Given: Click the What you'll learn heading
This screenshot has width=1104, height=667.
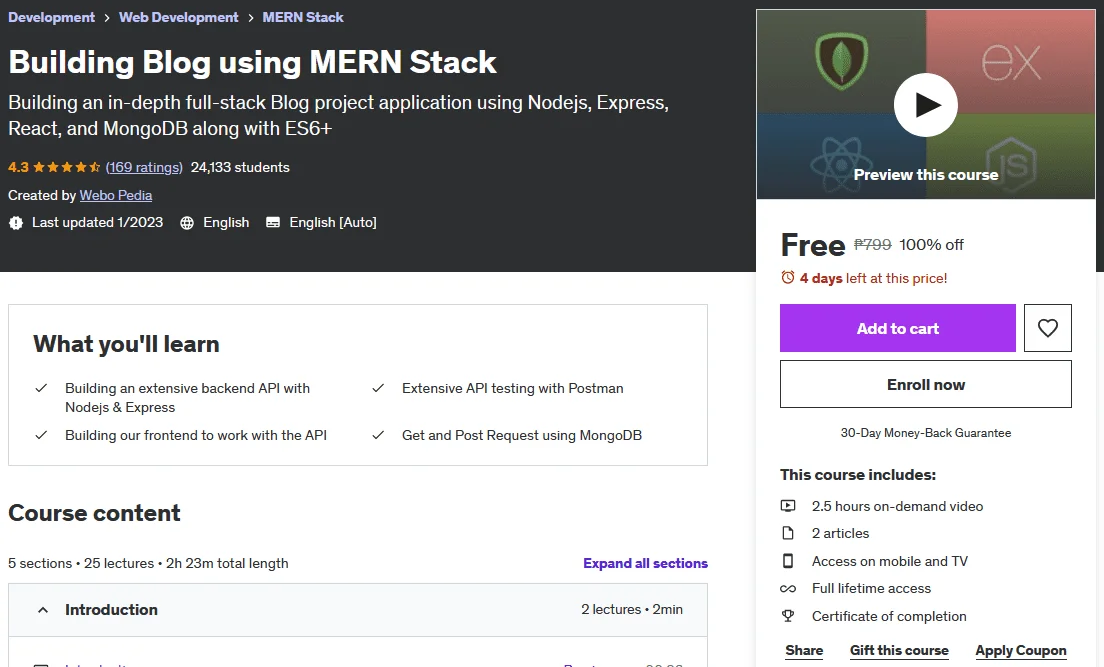Looking at the screenshot, I should [127, 344].
